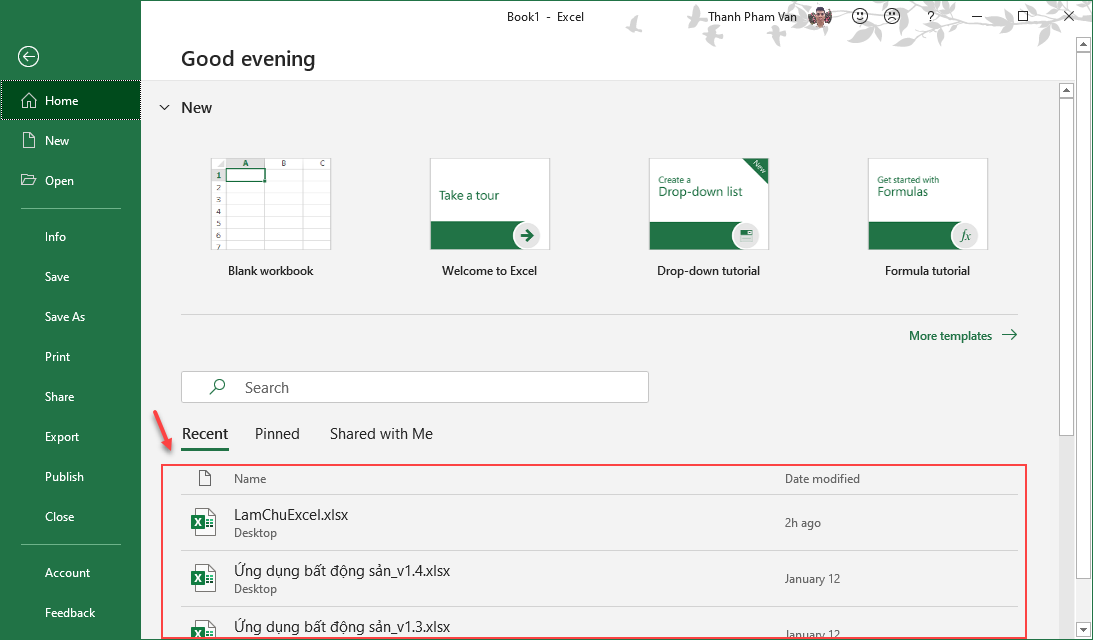Go to Home in sidebar
The height and width of the screenshot is (640, 1093).
[x=70, y=100]
